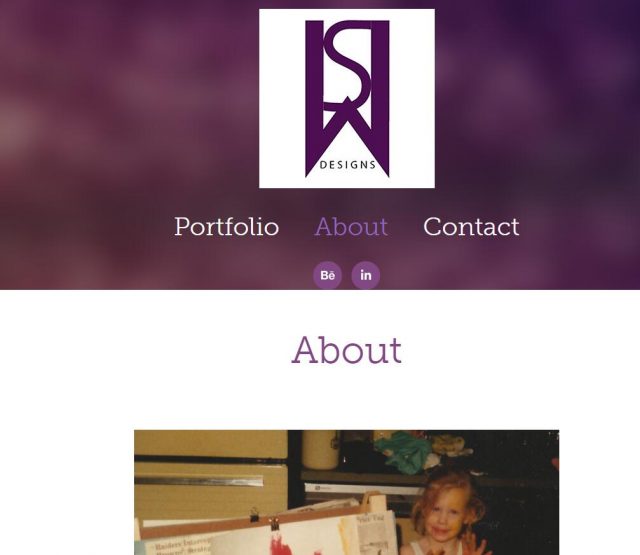Click the Behance social icon
This screenshot has height=555, width=640.
click(x=327, y=275)
